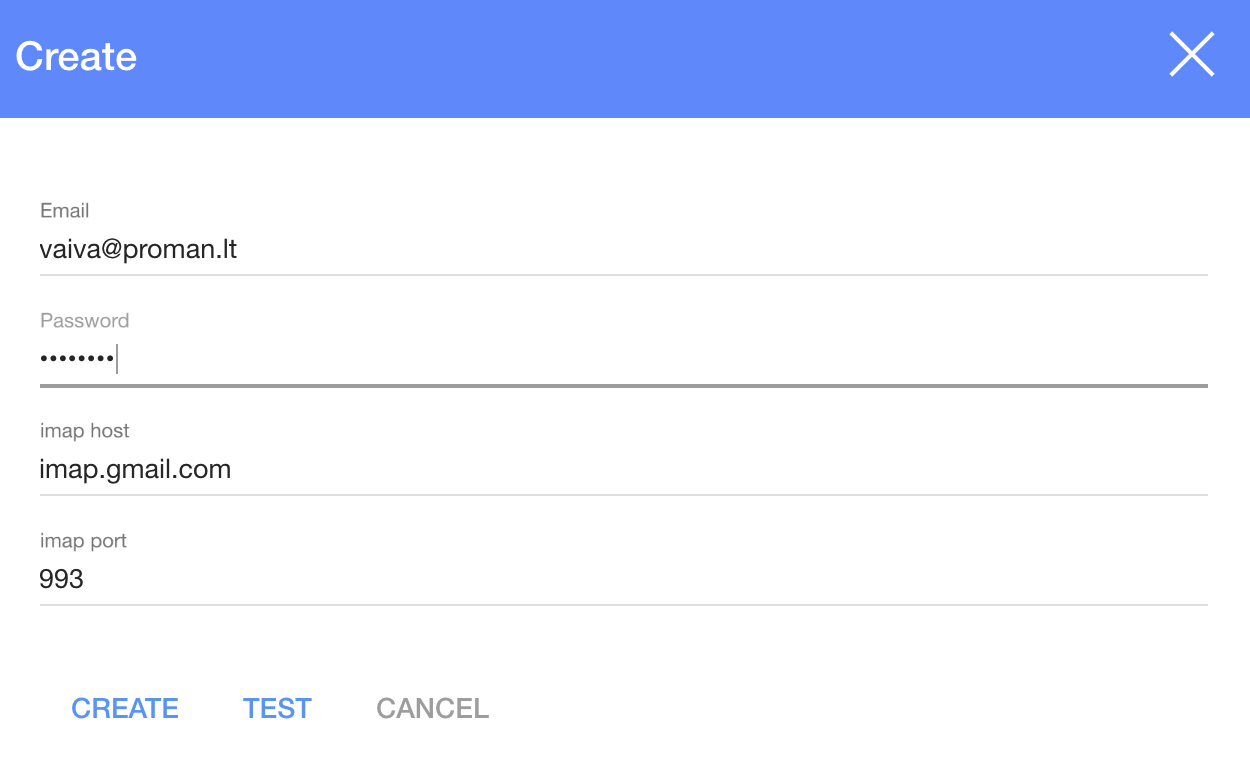Click the "Password" field label
Screen dimensions: 1250x766
[x=84, y=321]
